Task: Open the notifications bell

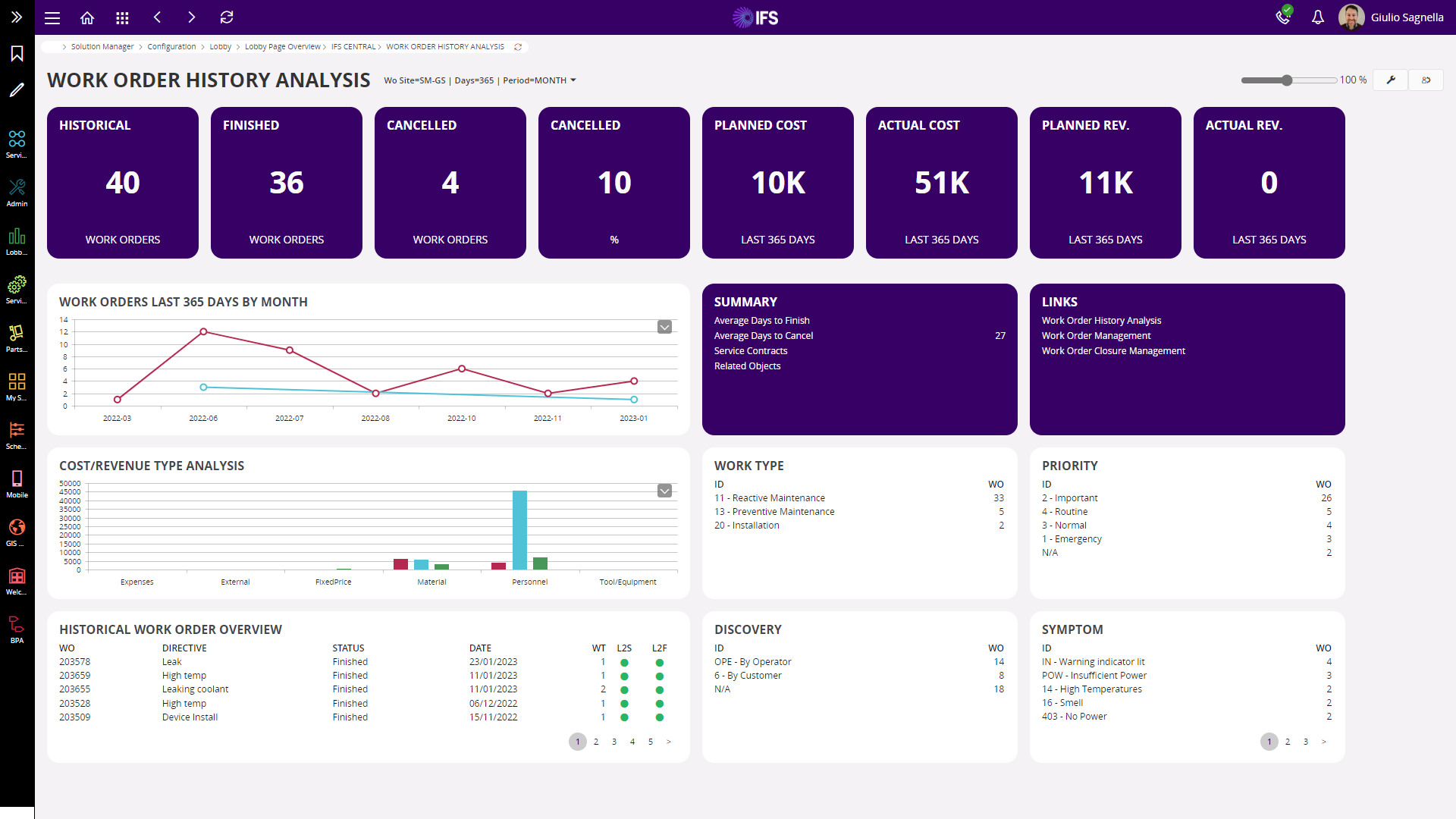Action: click(1318, 17)
